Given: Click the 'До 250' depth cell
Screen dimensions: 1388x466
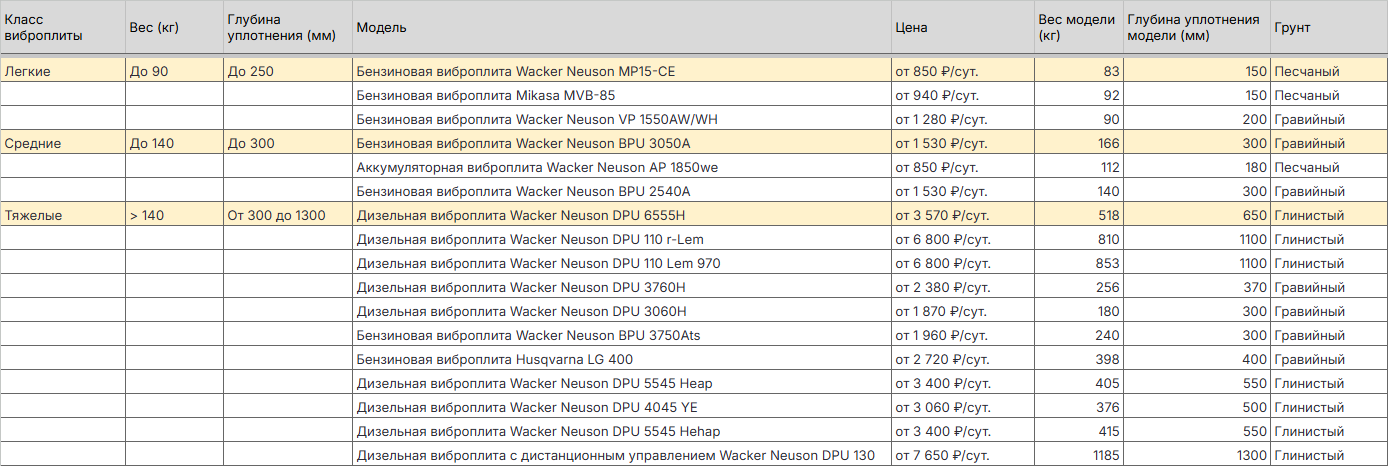Looking at the screenshot, I should (x=288, y=72).
